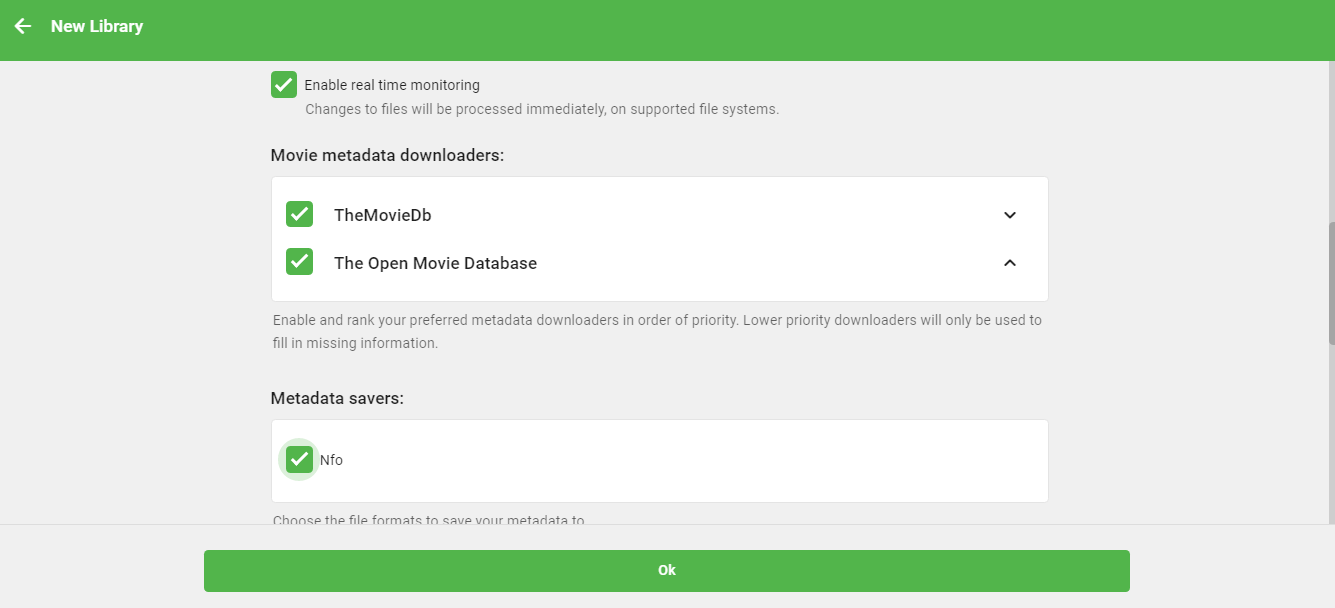Select the 'Metadata savers' heading
The image size is (1335, 608).
click(337, 398)
